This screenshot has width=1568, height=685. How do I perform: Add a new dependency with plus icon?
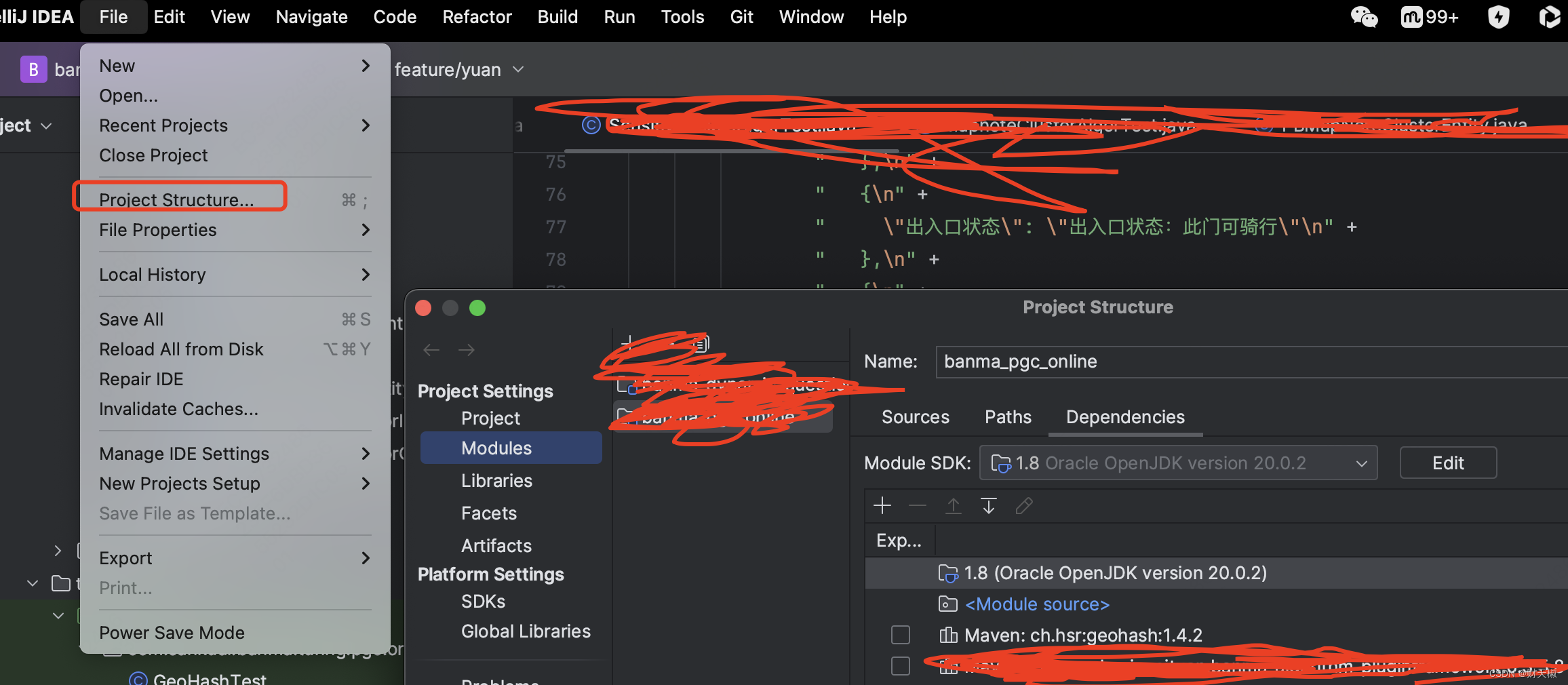click(x=882, y=506)
